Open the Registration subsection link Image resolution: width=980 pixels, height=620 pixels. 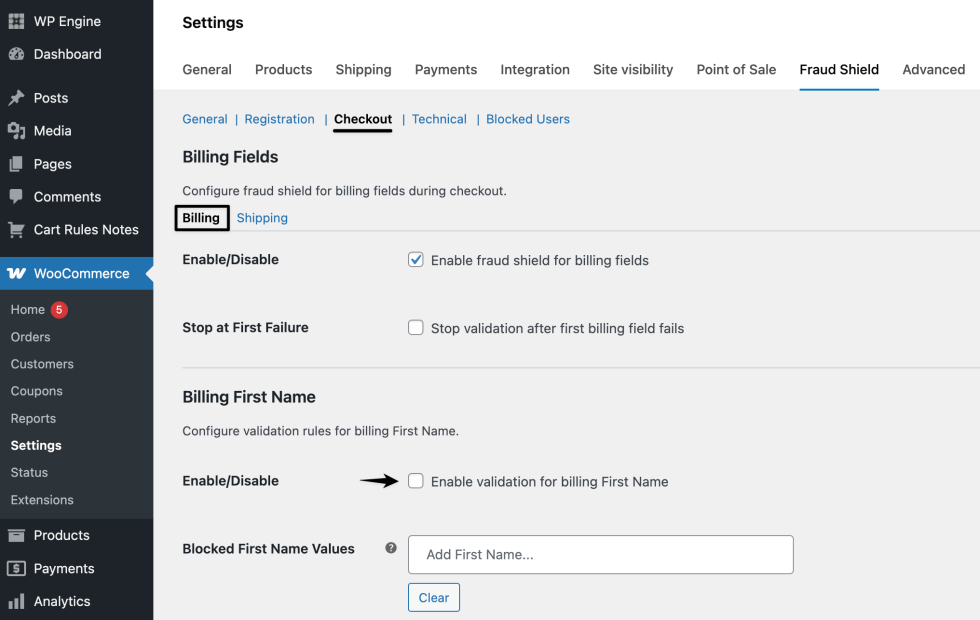tap(279, 118)
